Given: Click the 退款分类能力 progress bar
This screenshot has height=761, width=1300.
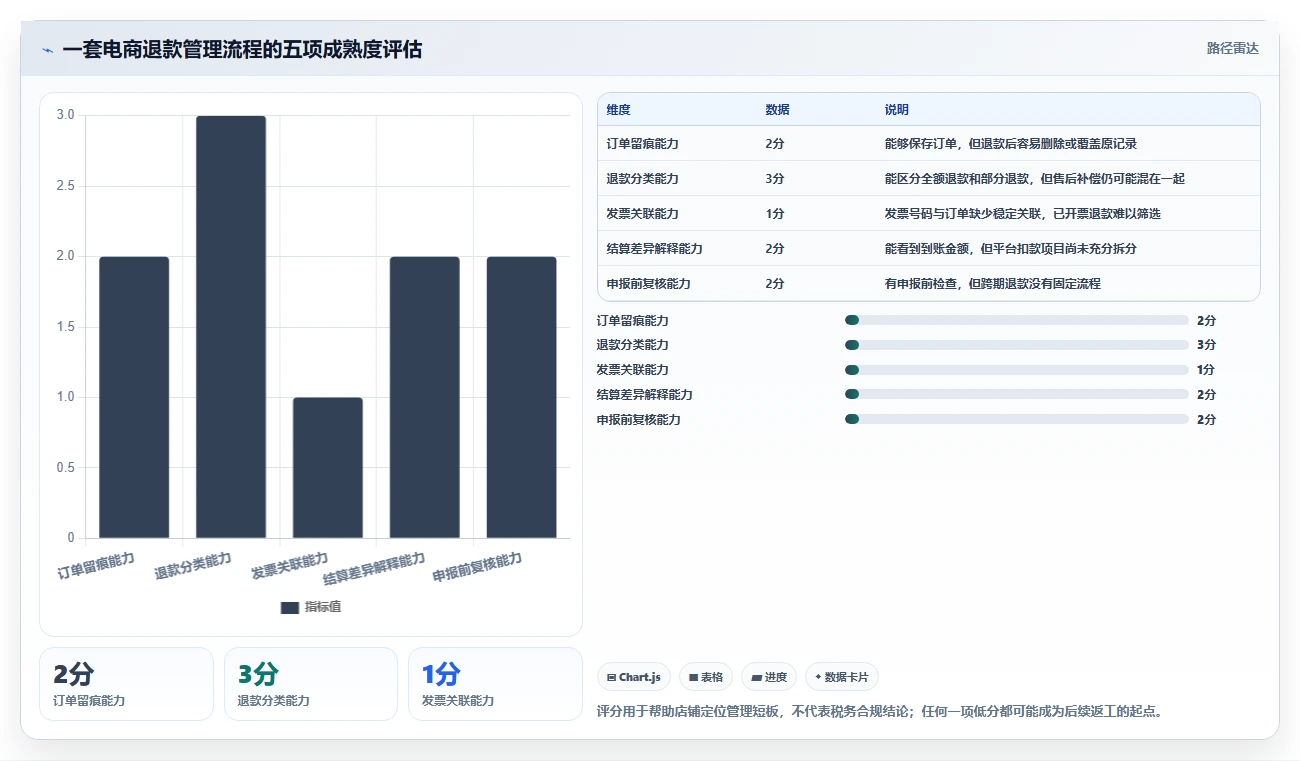Looking at the screenshot, I should 1016,345.
